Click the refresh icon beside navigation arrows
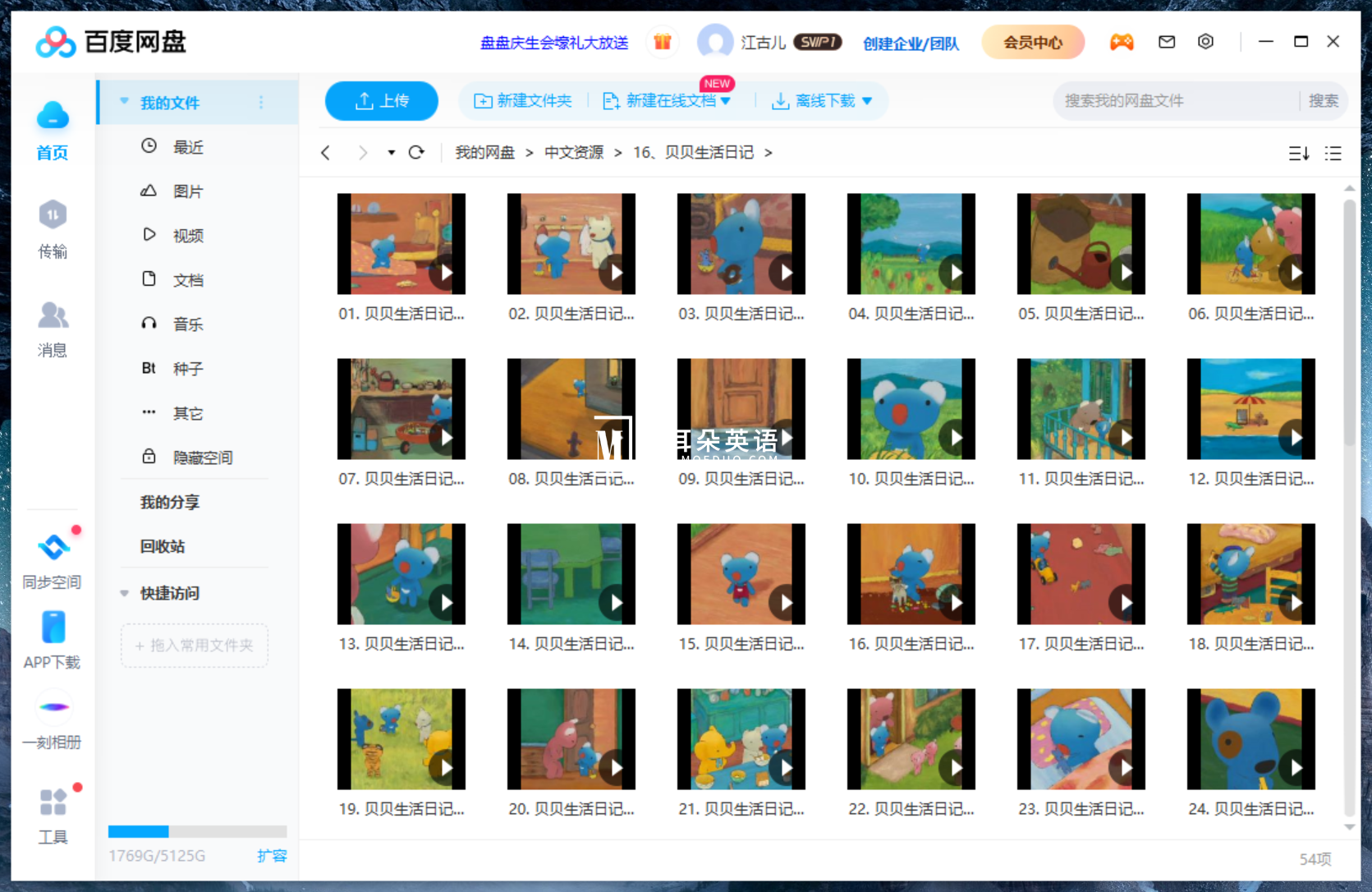Image resolution: width=1372 pixels, height=892 pixels. pyautogui.click(x=416, y=153)
